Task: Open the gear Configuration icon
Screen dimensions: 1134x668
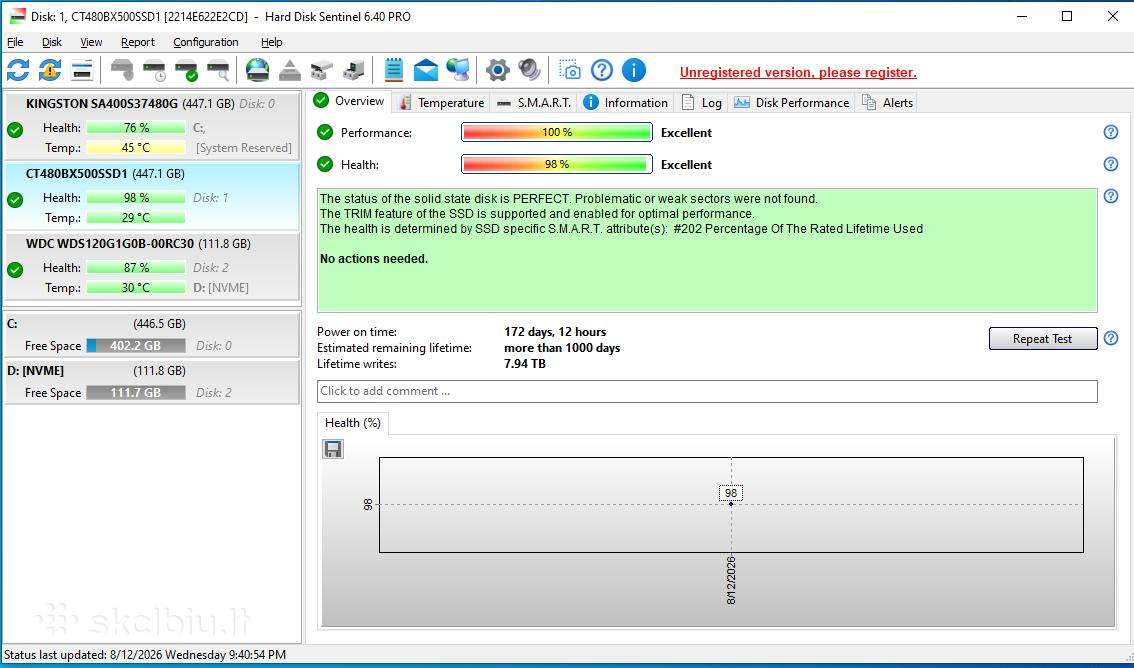Action: (x=498, y=70)
